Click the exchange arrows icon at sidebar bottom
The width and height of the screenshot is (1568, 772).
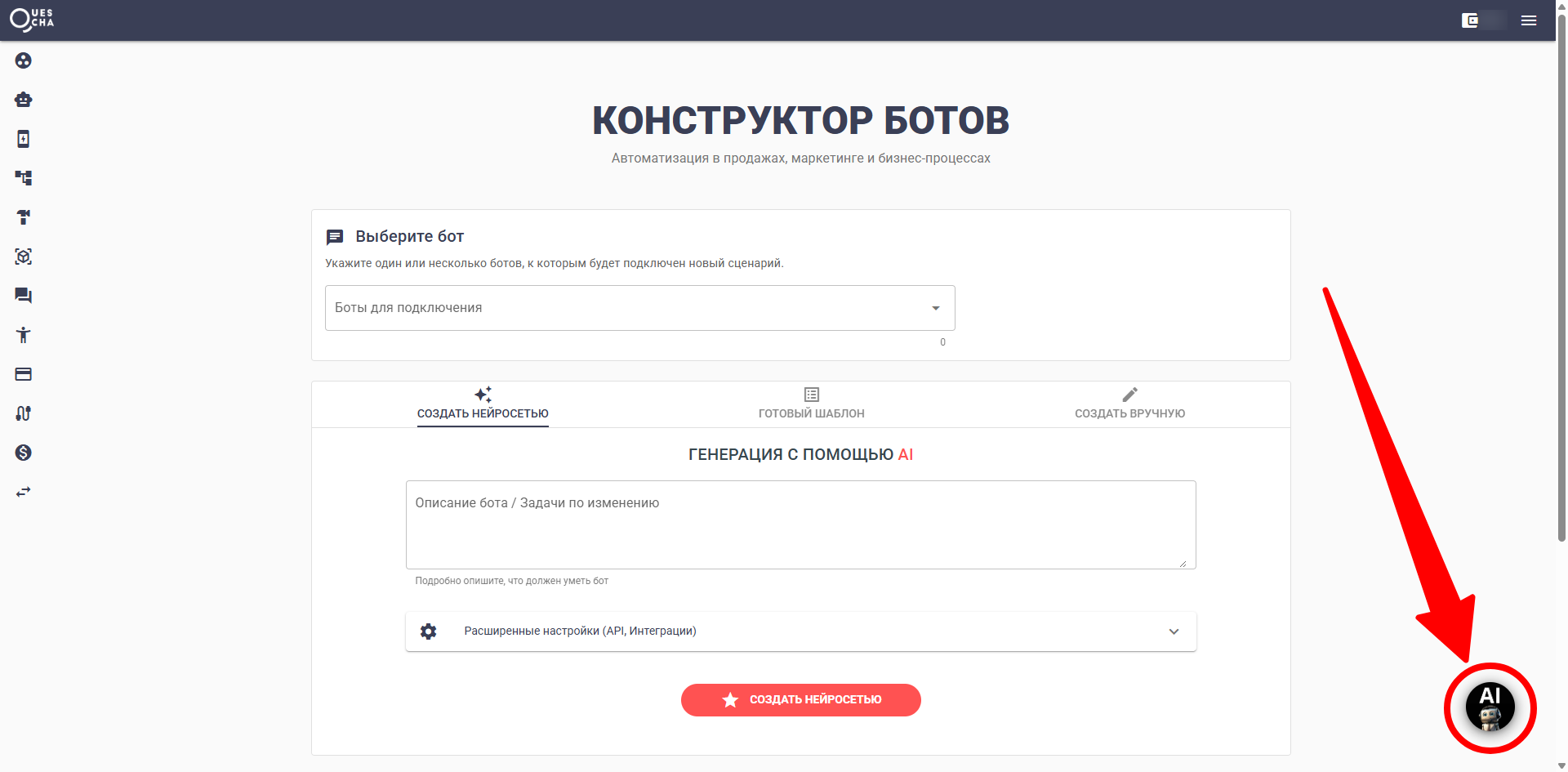click(23, 492)
